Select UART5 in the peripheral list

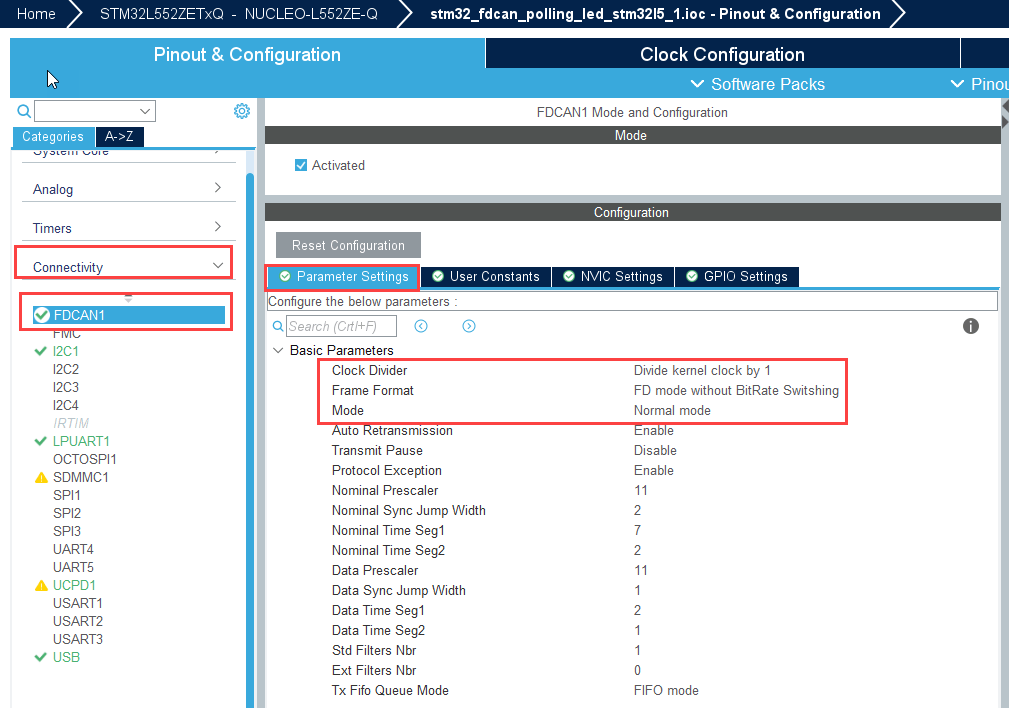pos(73,568)
